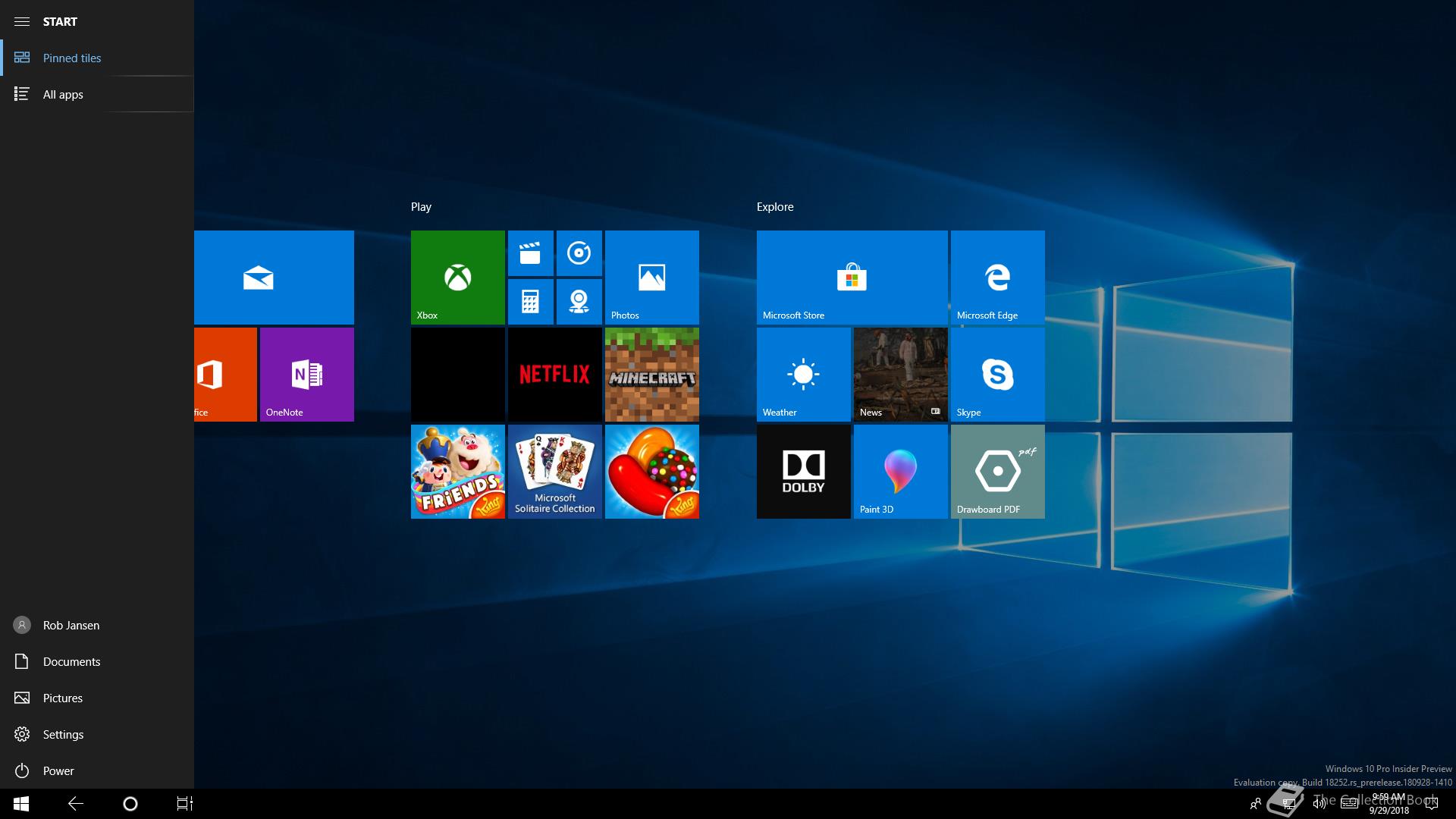Image resolution: width=1456 pixels, height=819 pixels.
Task: Open the News live tile
Action: click(x=901, y=375)
